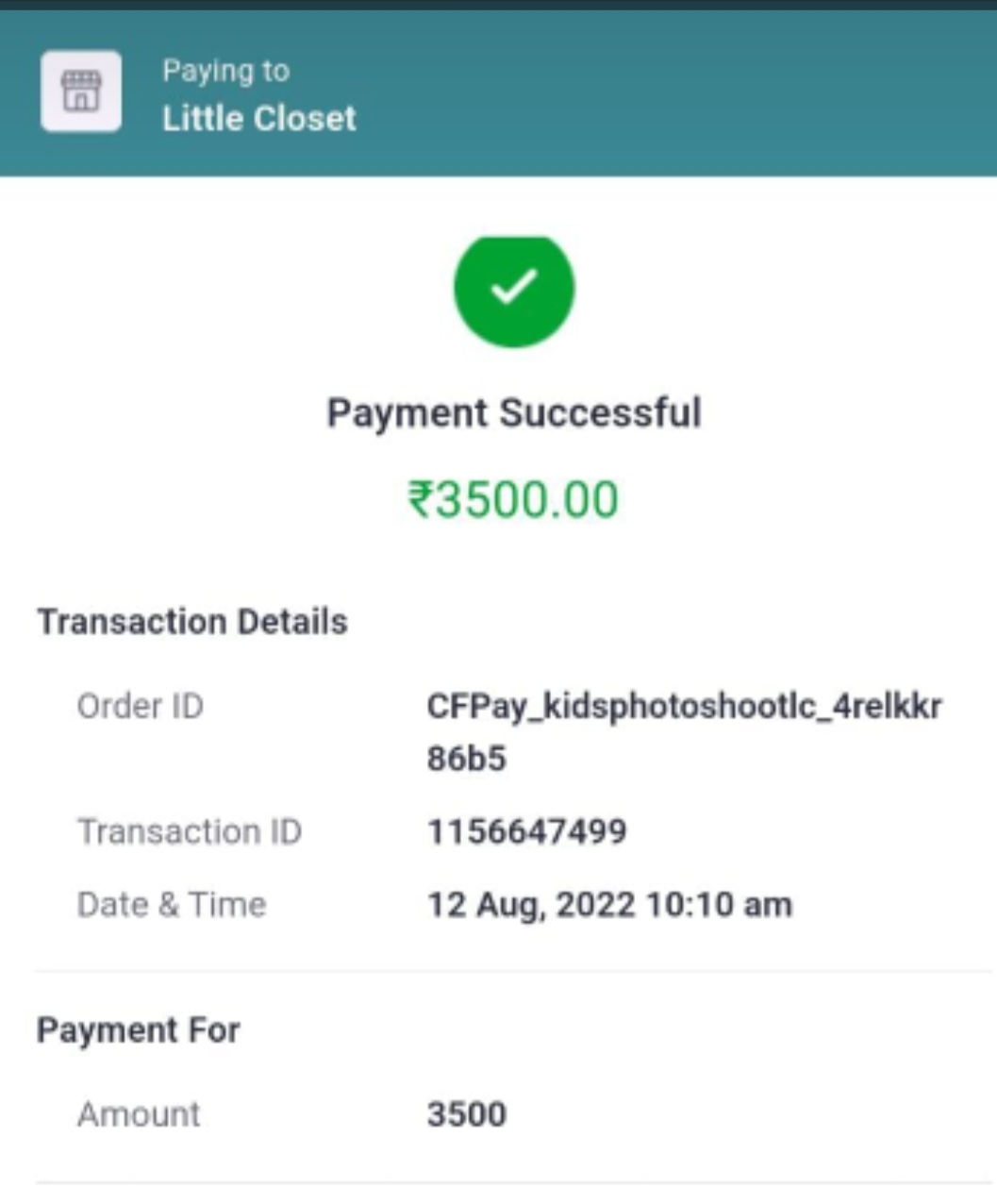997x1204 pixels.
Task: Click the Payment Successful heading
Action: [x=514, y=413]
